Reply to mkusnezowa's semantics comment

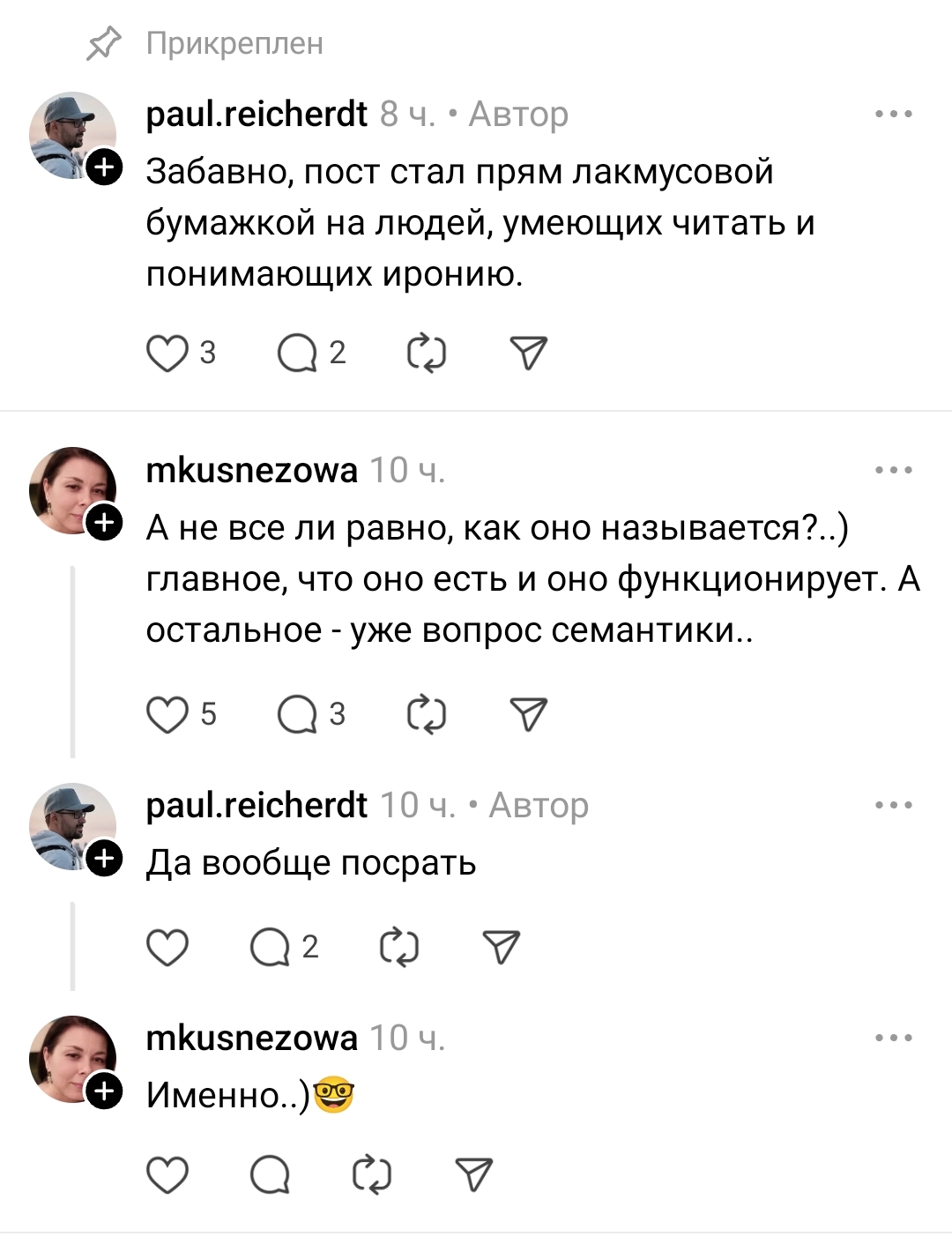(298, 715)
